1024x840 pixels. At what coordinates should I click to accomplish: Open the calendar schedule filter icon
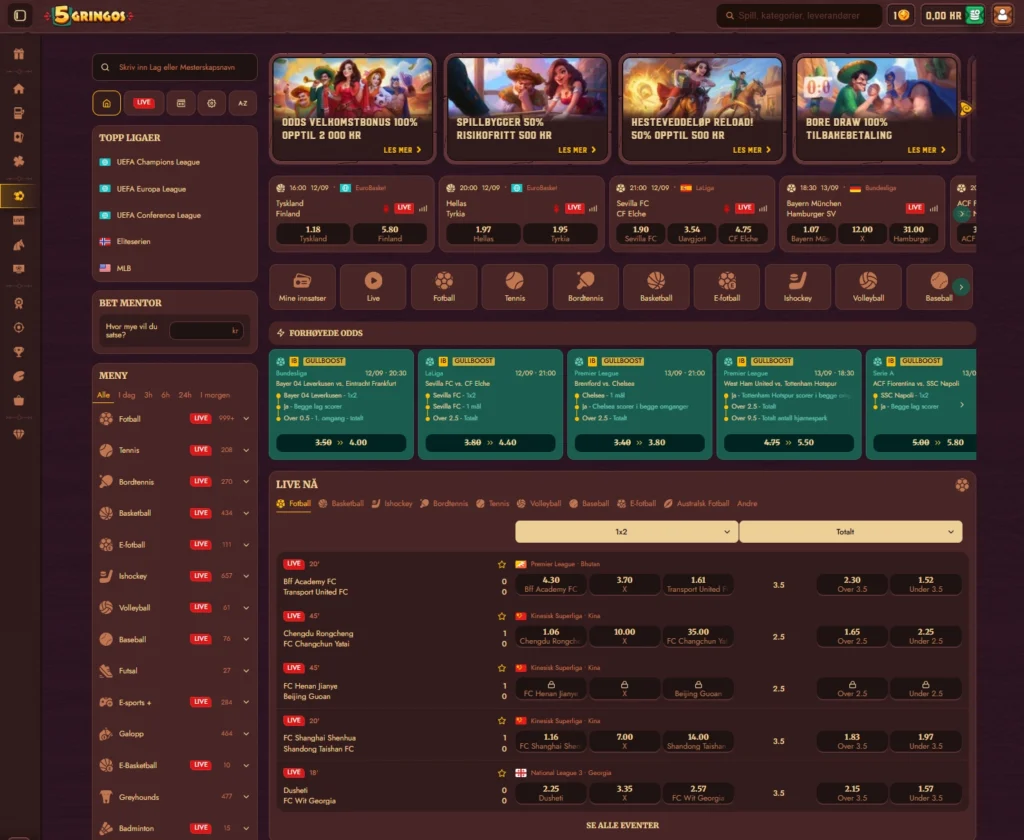pos(181,103)
